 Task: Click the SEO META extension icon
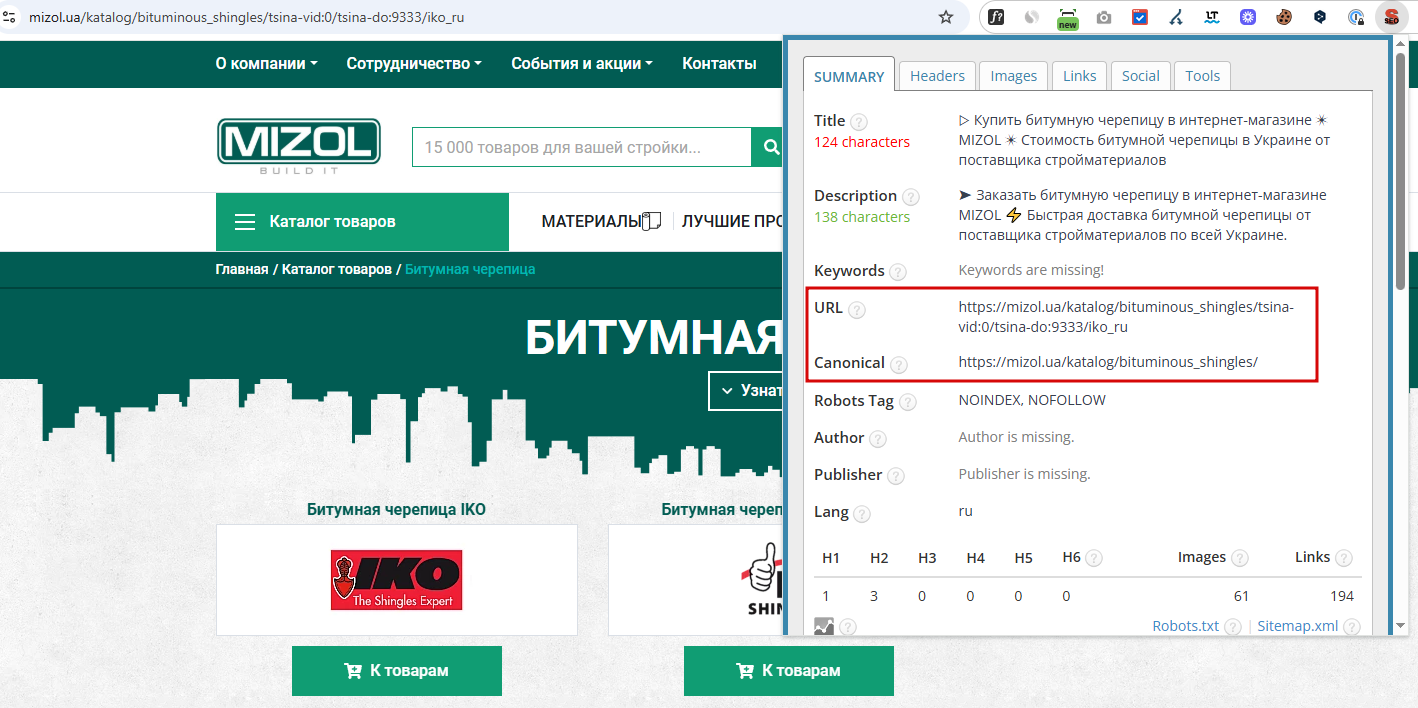1391,17
